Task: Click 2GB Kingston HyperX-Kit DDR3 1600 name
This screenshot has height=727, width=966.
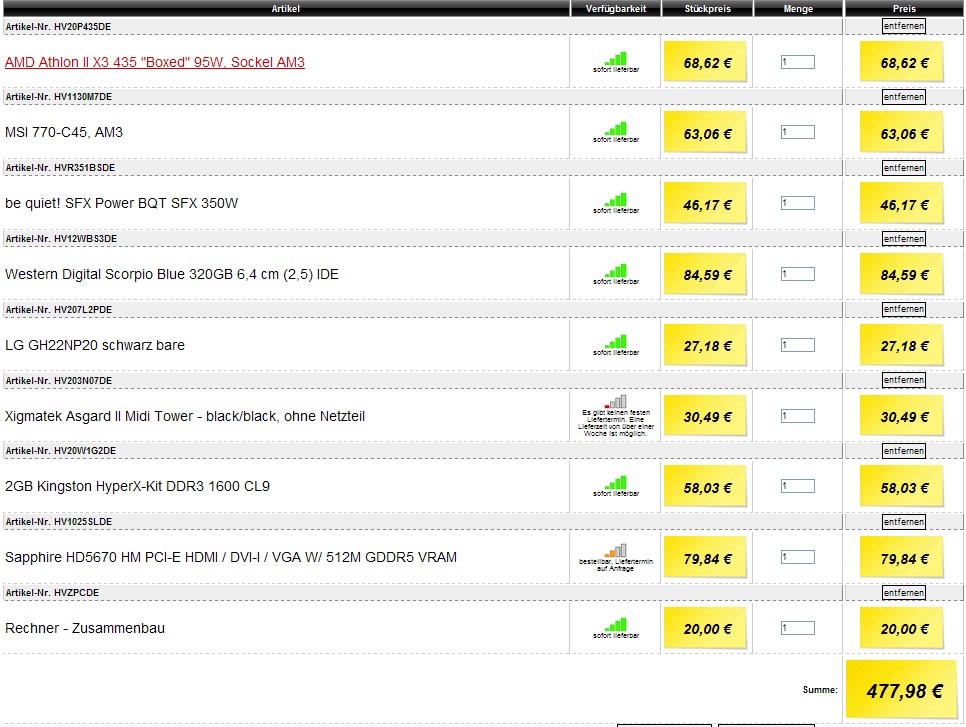Action: pos(137,486)
